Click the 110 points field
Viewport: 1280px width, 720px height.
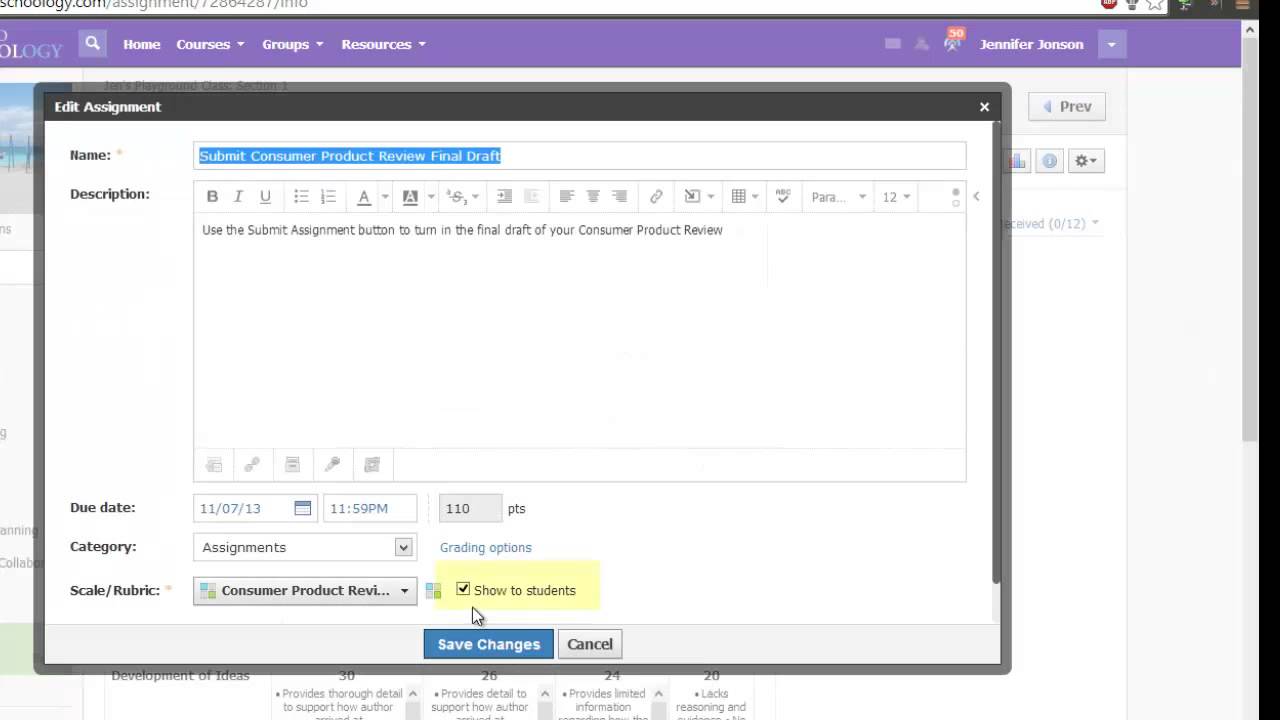pyautogui.click(x=470, y=508)
